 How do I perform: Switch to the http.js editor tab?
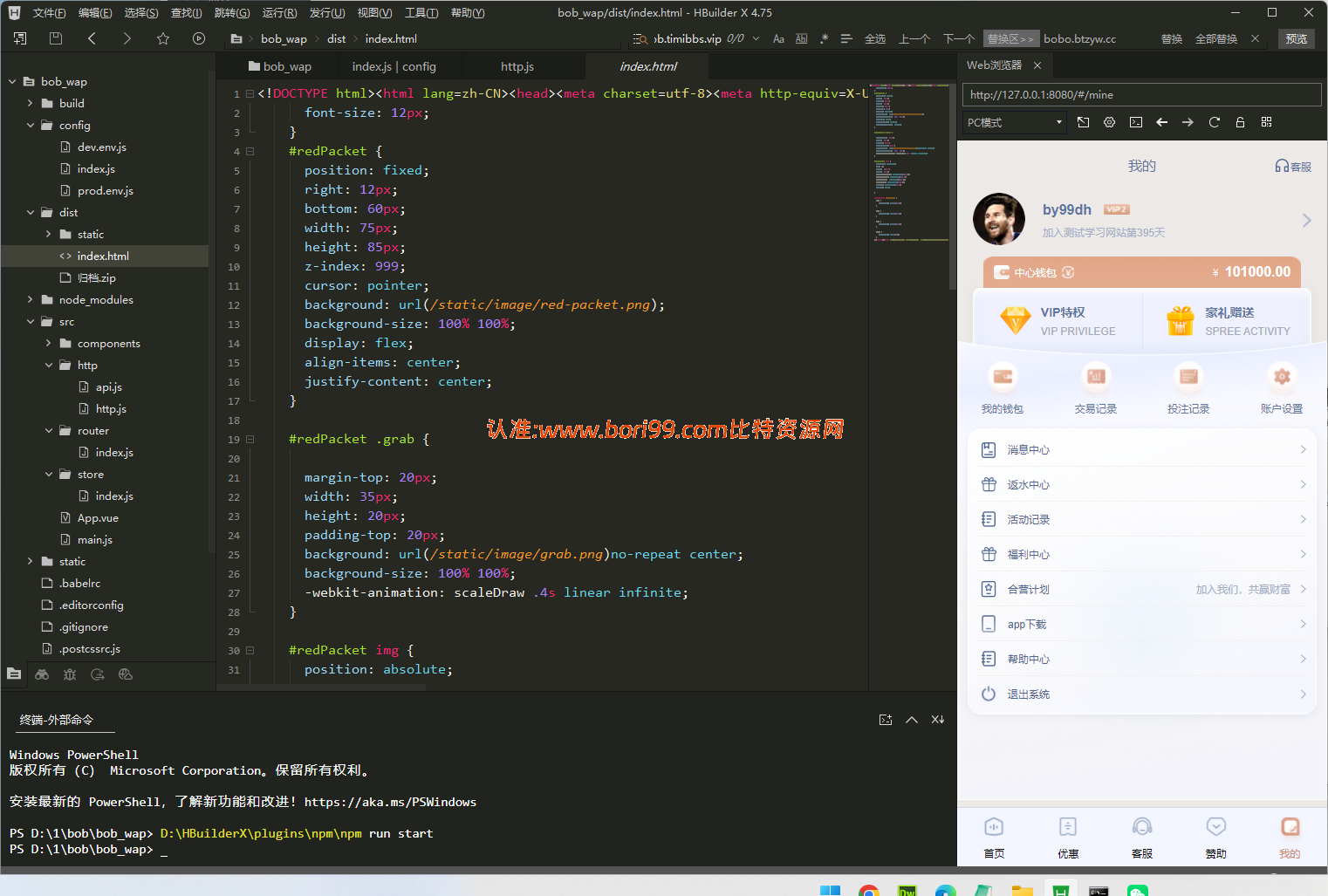517,66
